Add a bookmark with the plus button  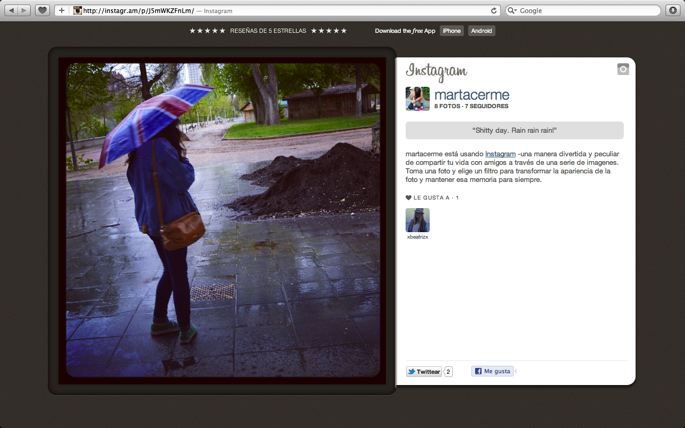[62, 10]
